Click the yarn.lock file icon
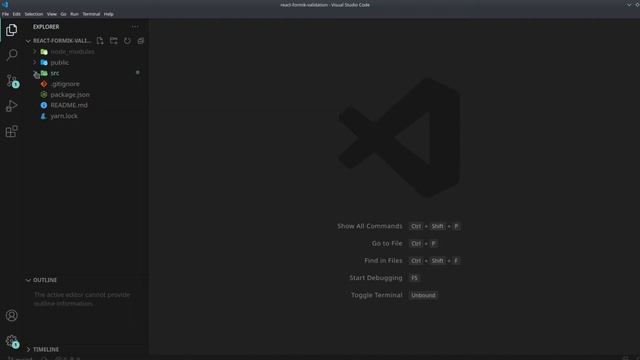Image resolution: width=640 pixels, height=360 pixels. click(x=44, y=116)
